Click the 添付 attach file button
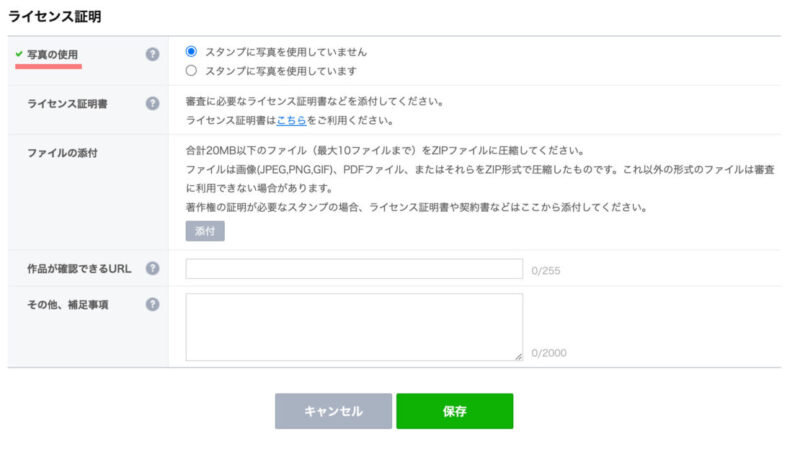Screen dimensions: 800x454 (x=205, y=231)
